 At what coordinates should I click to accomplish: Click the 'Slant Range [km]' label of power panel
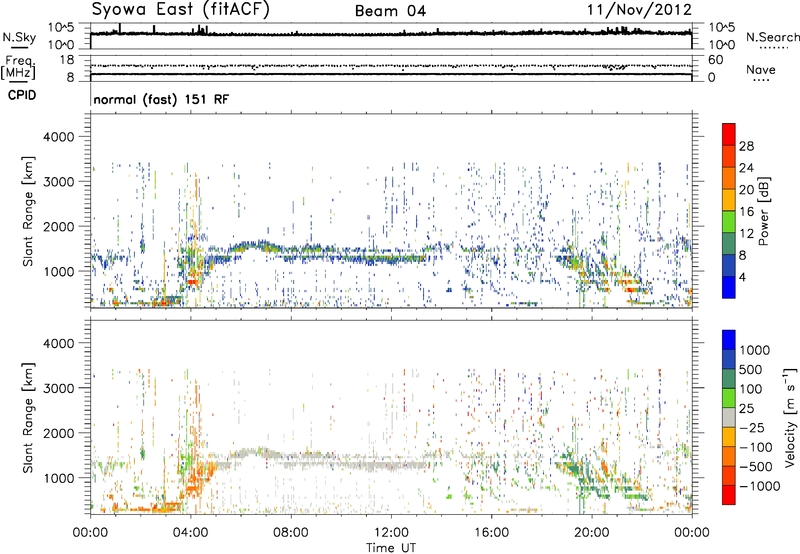[x=28, y=211]
